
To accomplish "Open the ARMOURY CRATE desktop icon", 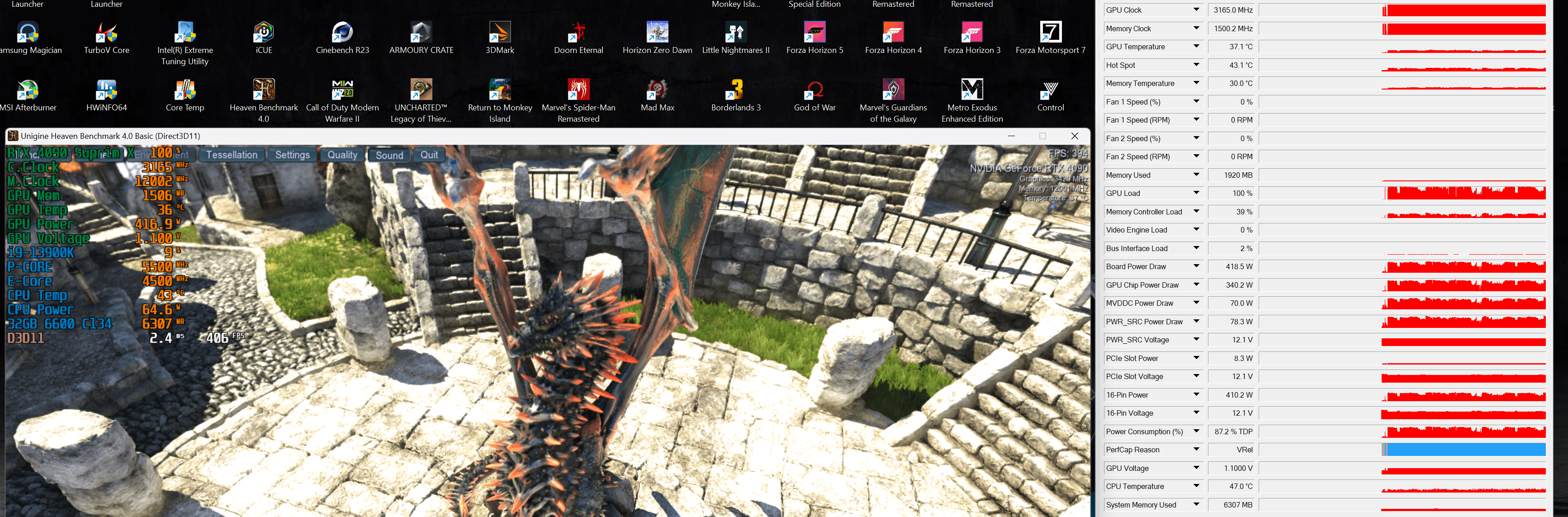I will (421, 33).
